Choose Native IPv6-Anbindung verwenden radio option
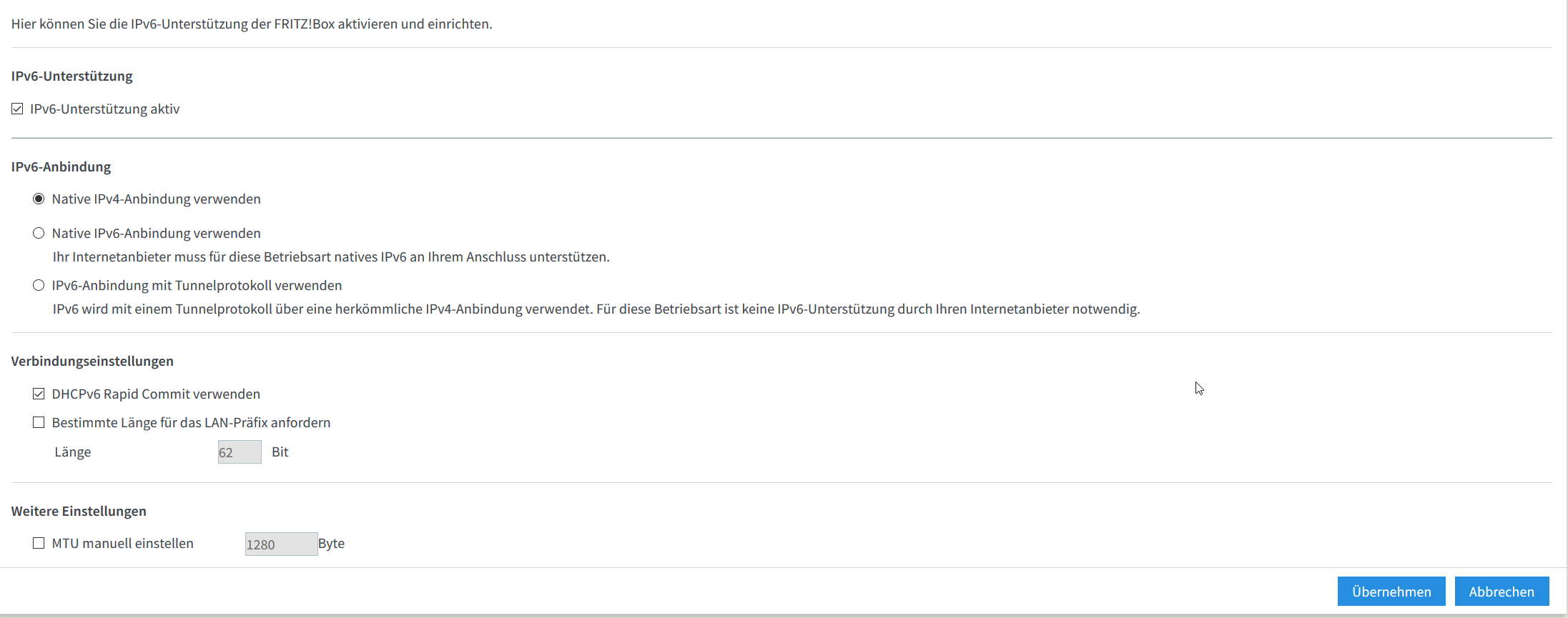The image size is (1568, 618). tap(39, 233)
